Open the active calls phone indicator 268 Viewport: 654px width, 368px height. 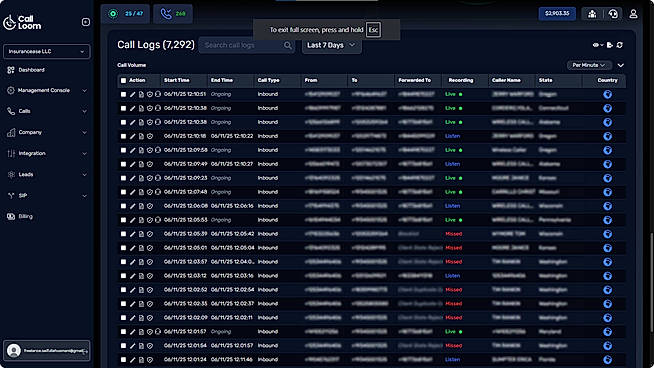(173, 14)
